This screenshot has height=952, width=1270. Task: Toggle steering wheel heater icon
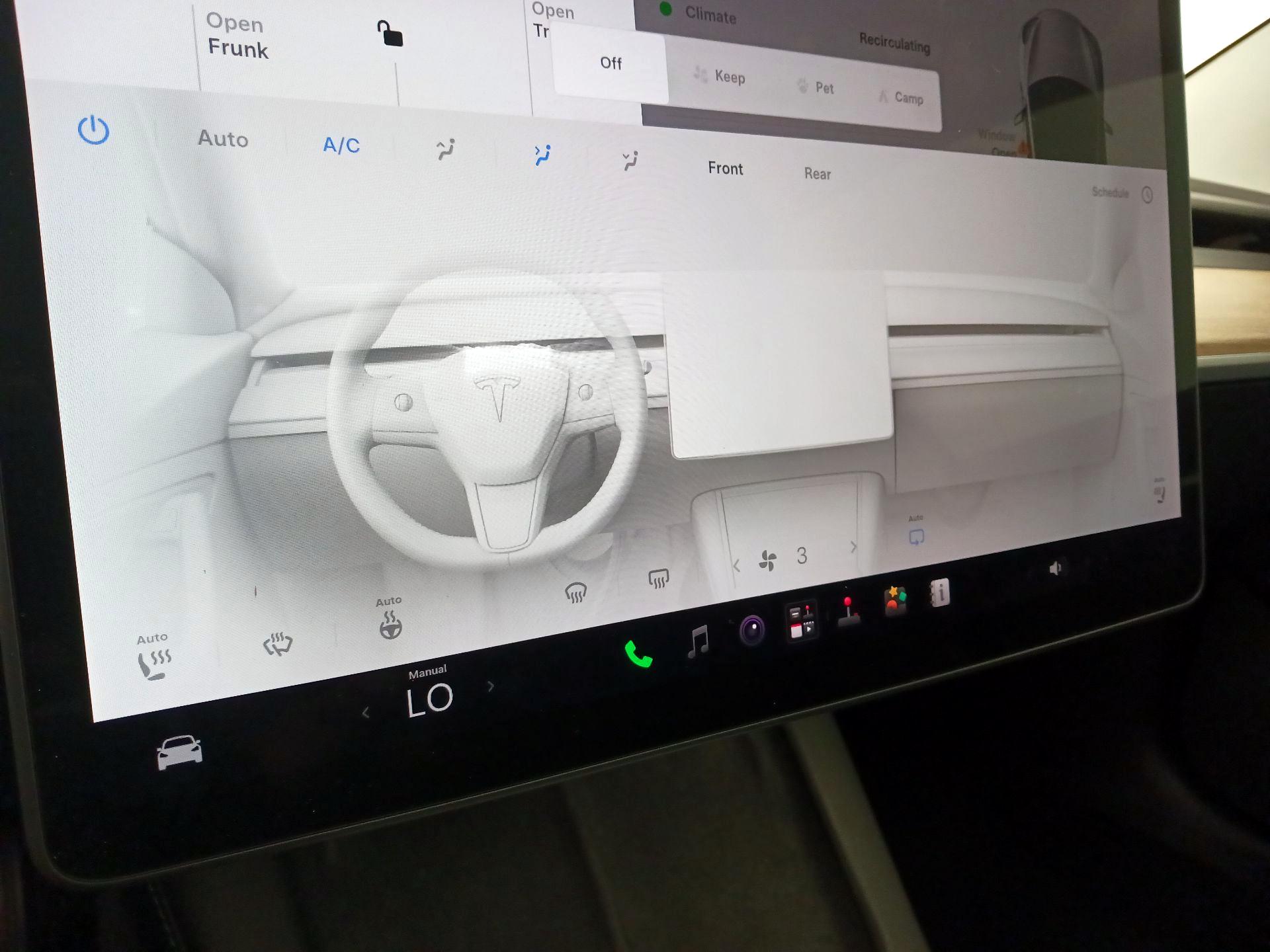pos(390,619)
